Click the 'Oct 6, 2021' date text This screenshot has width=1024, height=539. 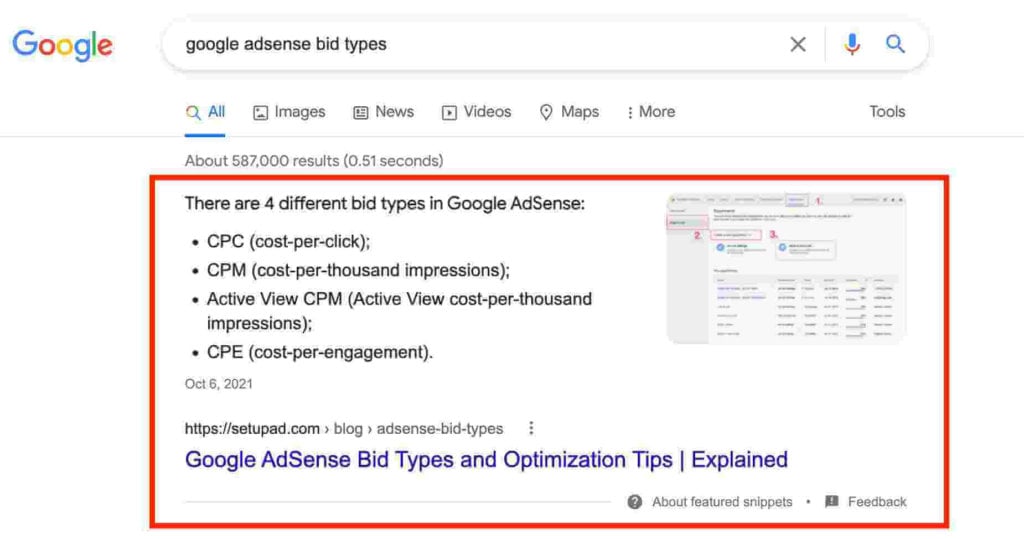pyautogui.click(x=219, y=384)
